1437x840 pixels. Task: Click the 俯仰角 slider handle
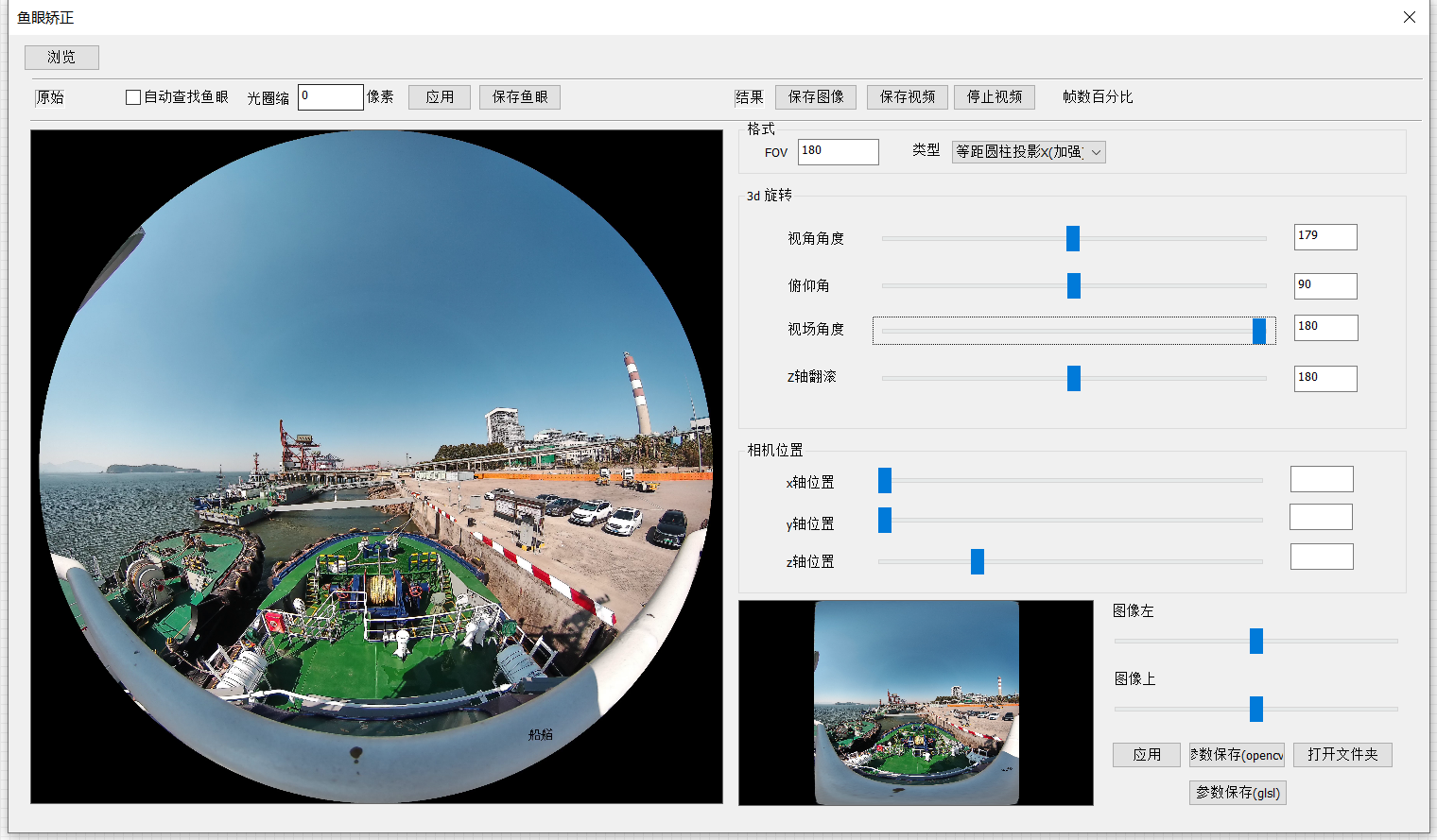point(1074,285)
